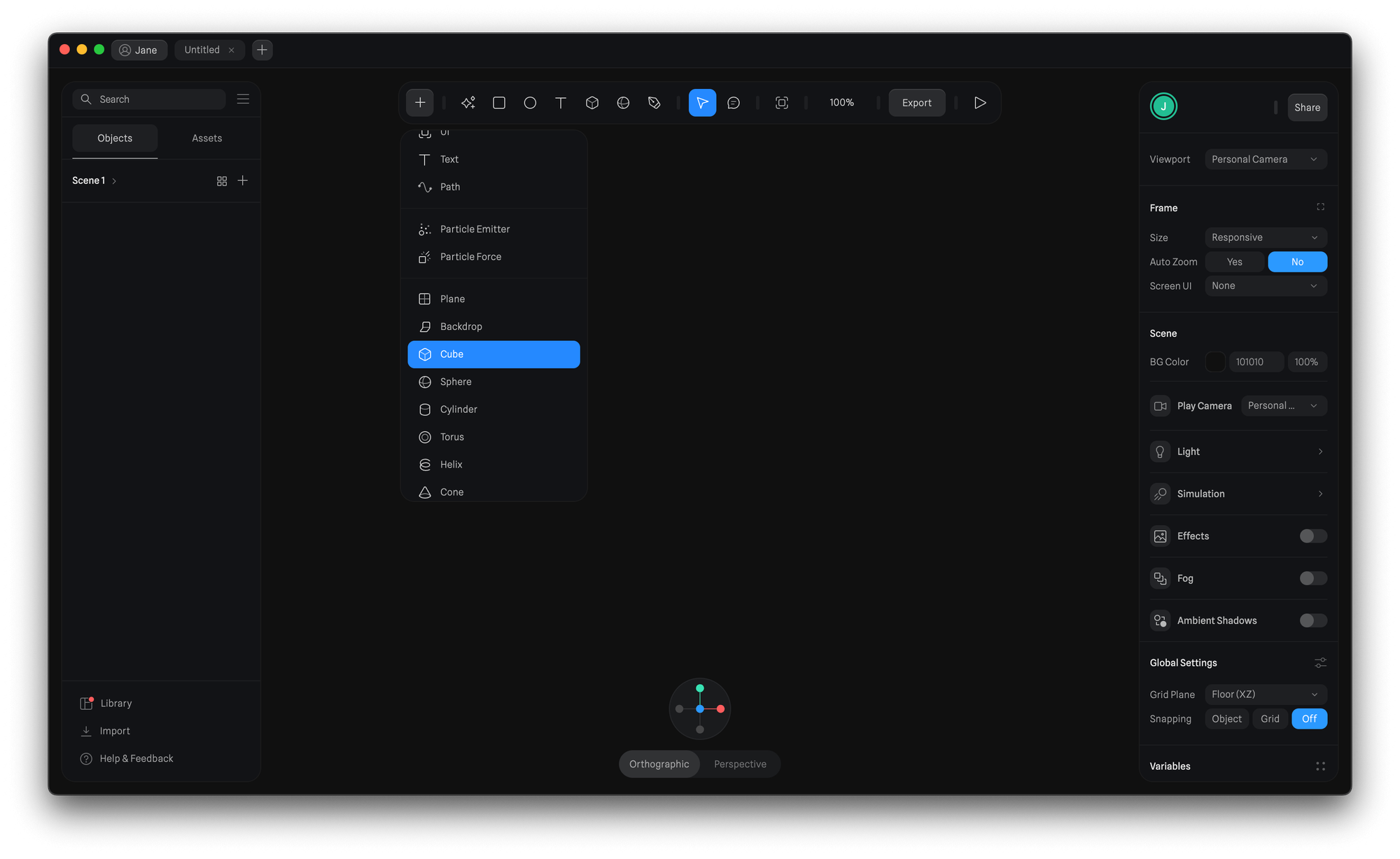Switch to the Assets tab
The height and width of the screenshot is (859, 1400).
(x=206, y=139)
